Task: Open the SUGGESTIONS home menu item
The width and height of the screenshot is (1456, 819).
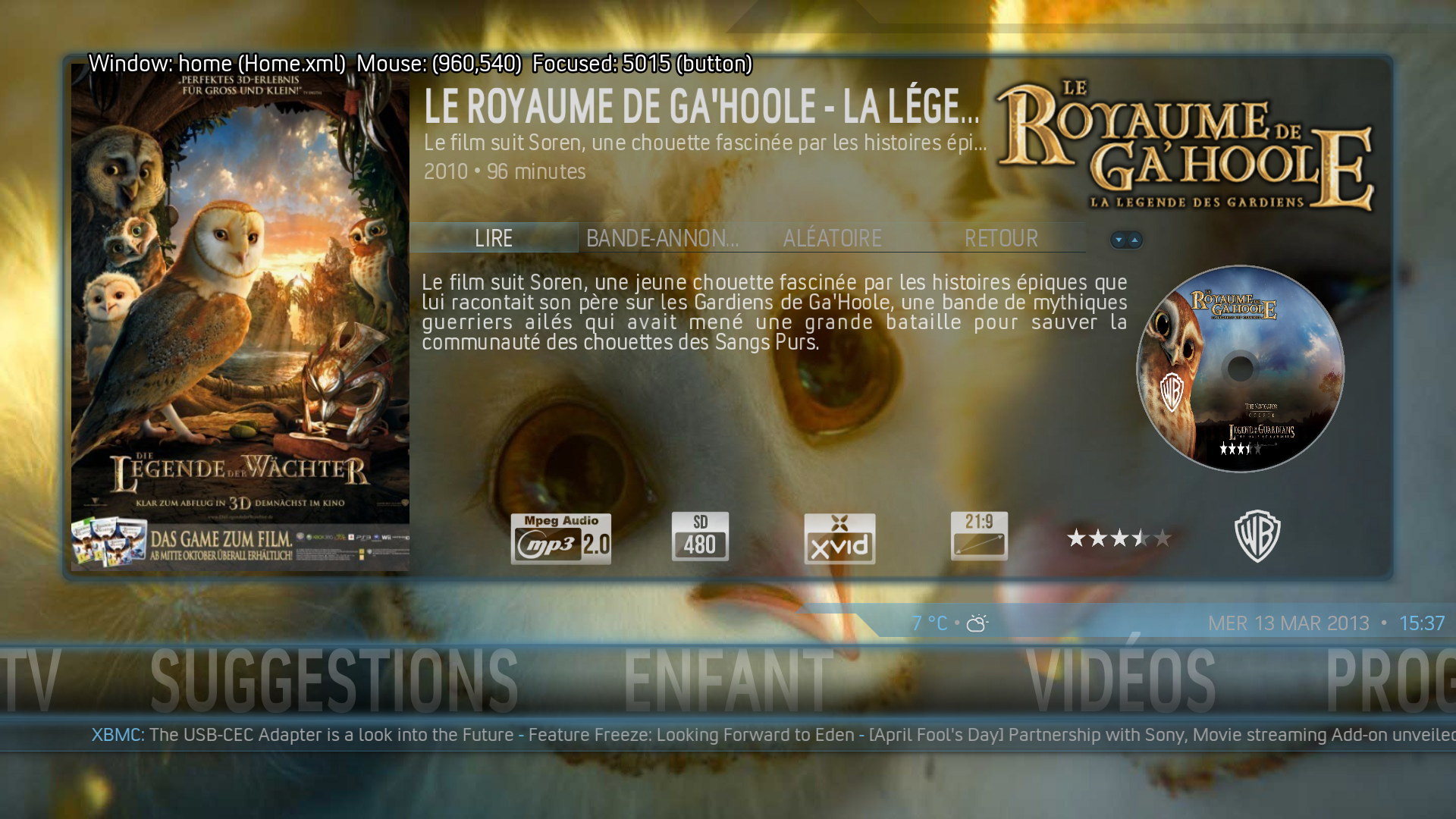Action: [334, 680]
